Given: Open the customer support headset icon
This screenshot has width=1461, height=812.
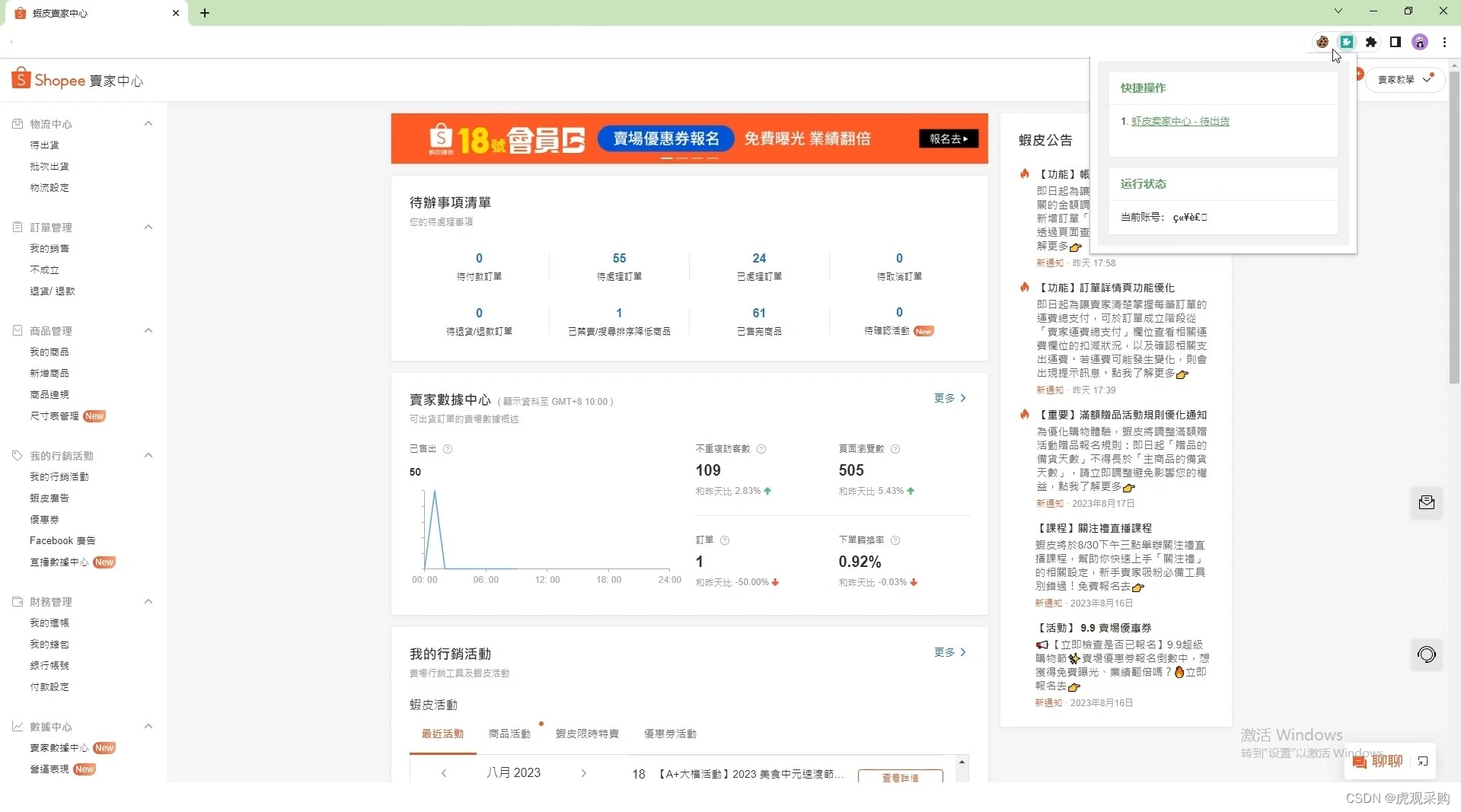Looking at the screenshot, I should click(1427, 654).
